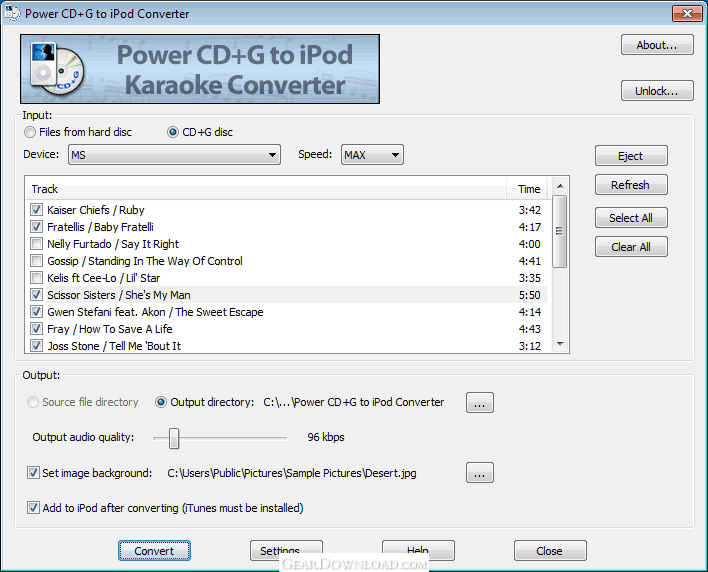
Task: Refresh the track list
Action: pos(631,185)
